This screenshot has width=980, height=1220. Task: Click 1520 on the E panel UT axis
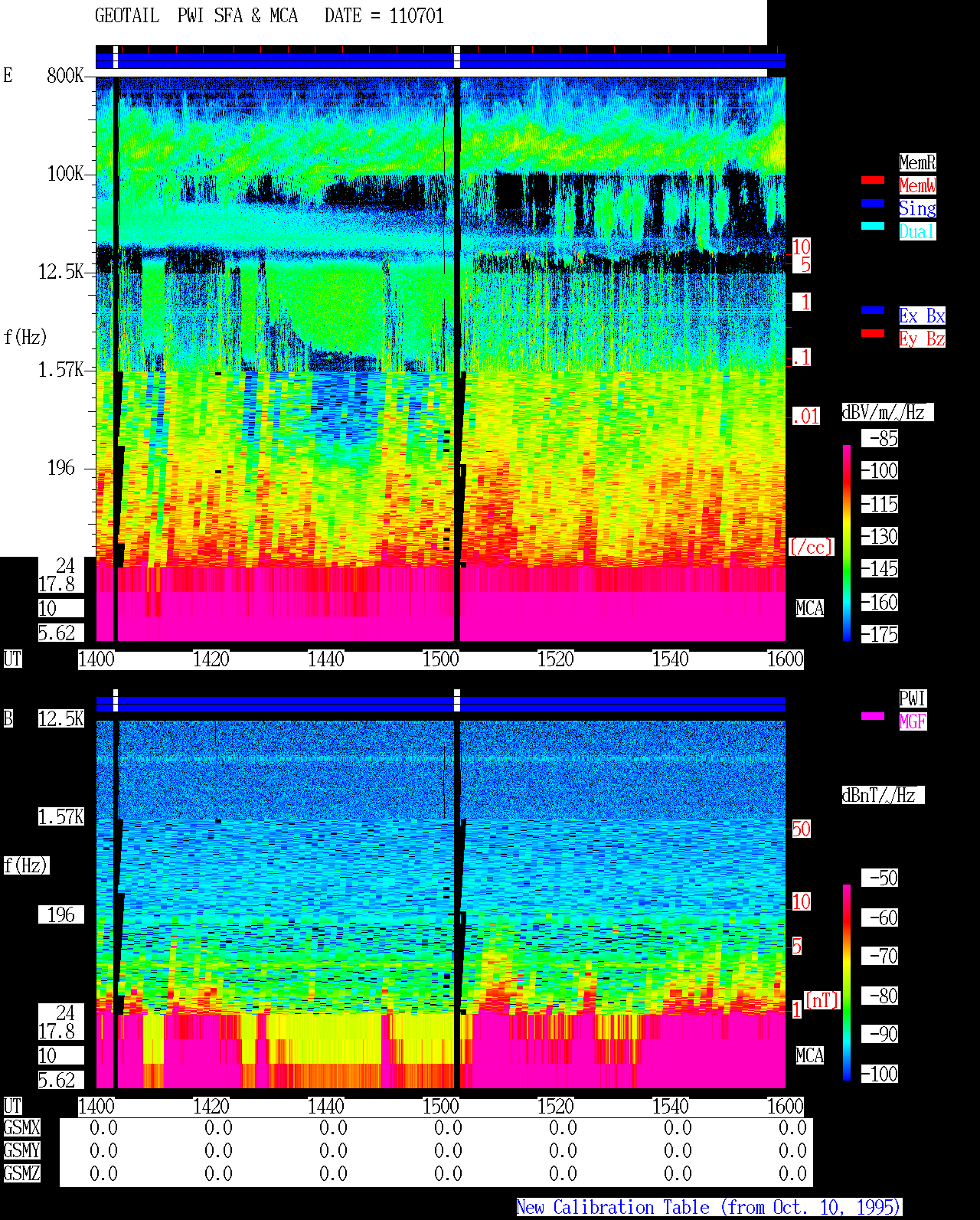tap(555, 659)
